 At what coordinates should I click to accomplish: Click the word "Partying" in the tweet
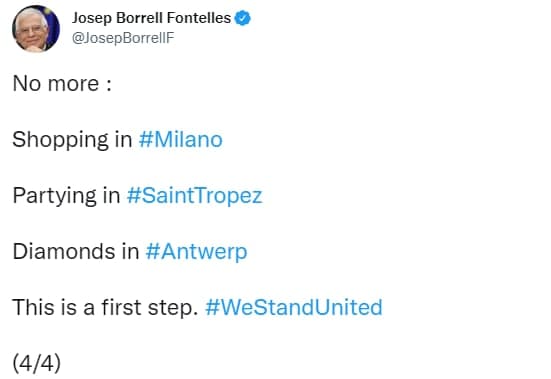pyautogui.click(x=54, y=196)
